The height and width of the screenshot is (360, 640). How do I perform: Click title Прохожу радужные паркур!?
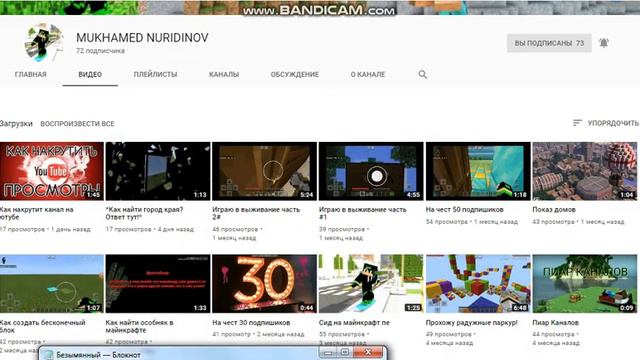point(471,322)
